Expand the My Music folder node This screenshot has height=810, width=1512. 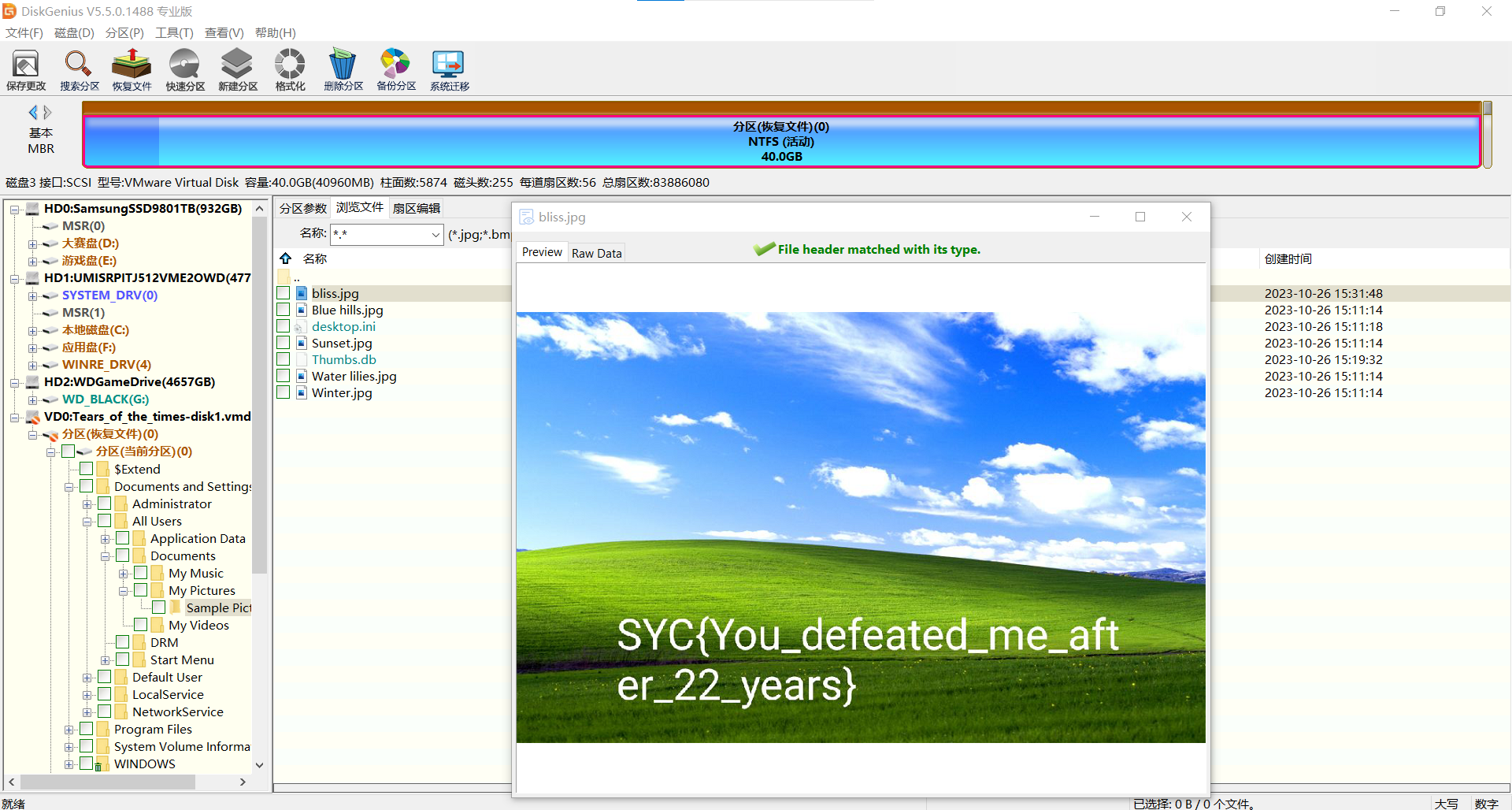click(x=123, y=574)
